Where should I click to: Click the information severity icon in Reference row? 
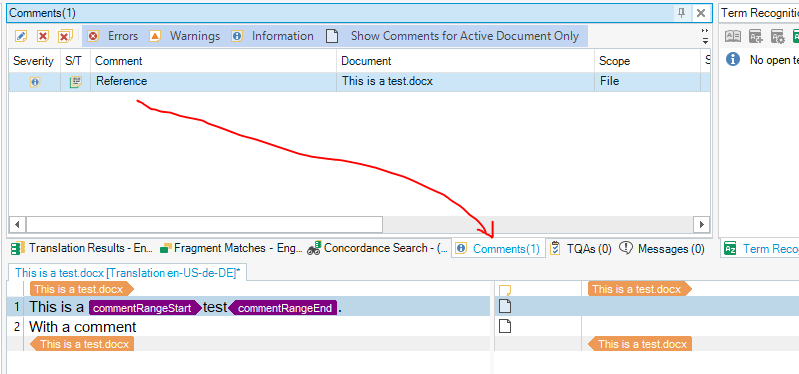(x=34, y=82)
